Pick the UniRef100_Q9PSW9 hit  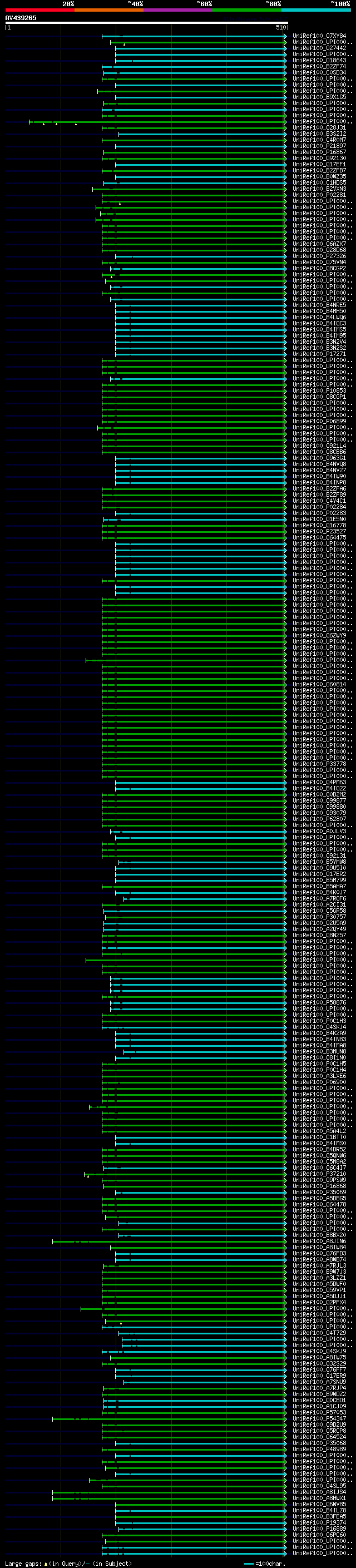(x=319, y=1180)
